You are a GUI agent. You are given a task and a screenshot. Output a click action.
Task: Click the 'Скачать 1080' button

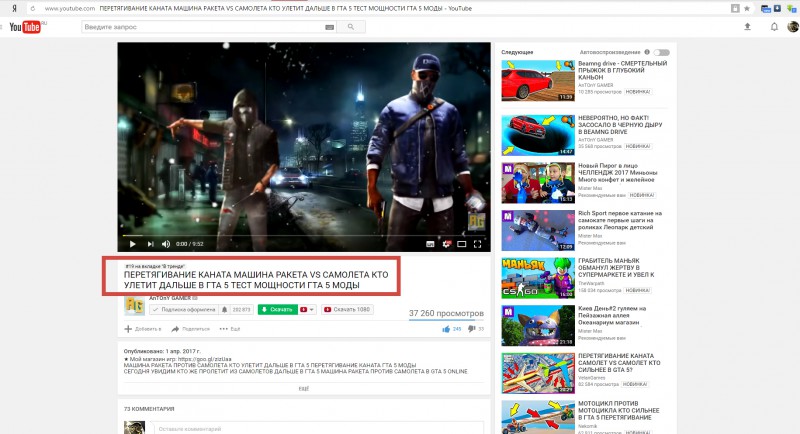[347, 310]
